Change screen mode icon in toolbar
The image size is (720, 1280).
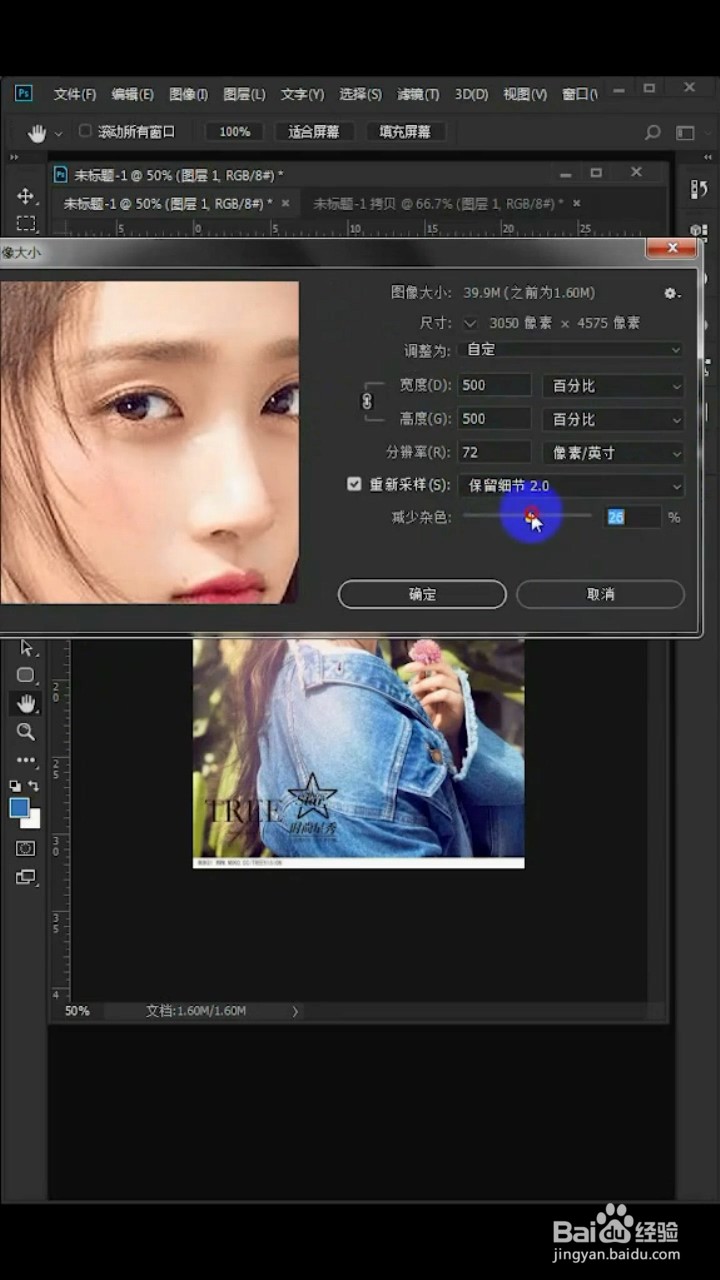(26, 877)
